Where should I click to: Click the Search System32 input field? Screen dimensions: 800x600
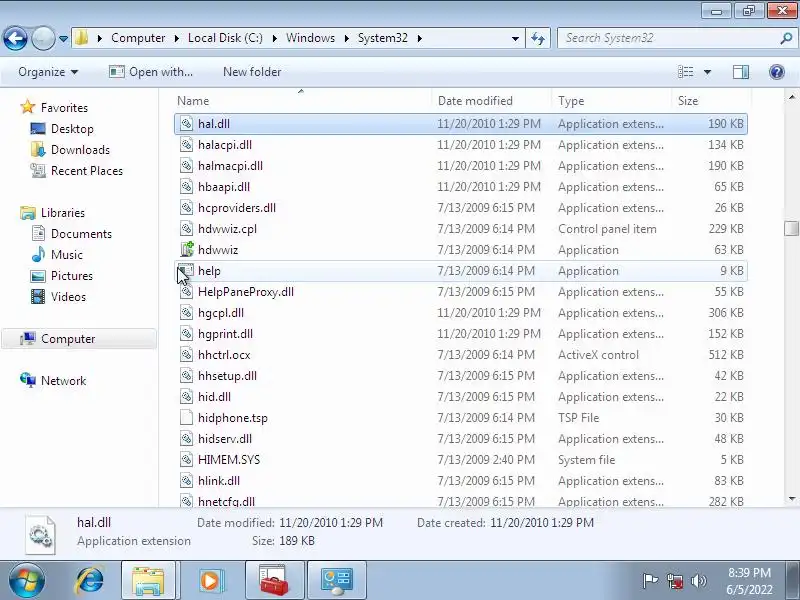(670, 38)
